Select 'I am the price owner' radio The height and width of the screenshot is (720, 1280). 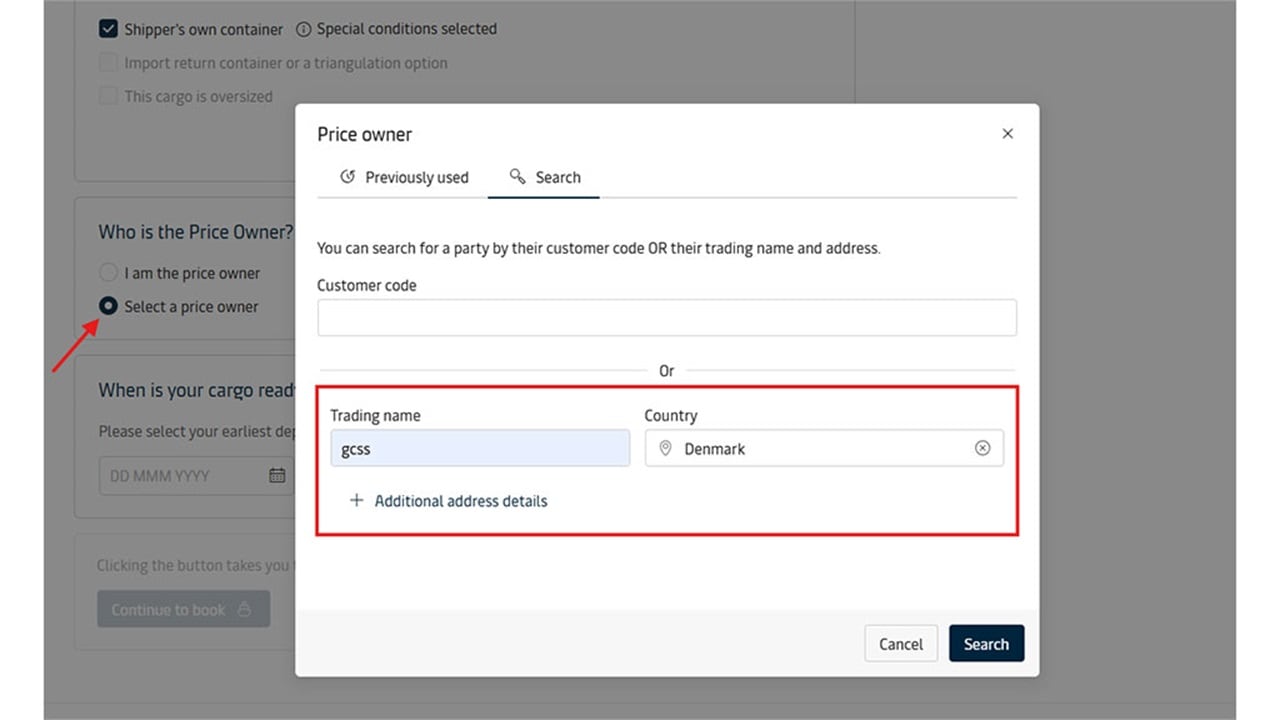(x=108, y=273)
